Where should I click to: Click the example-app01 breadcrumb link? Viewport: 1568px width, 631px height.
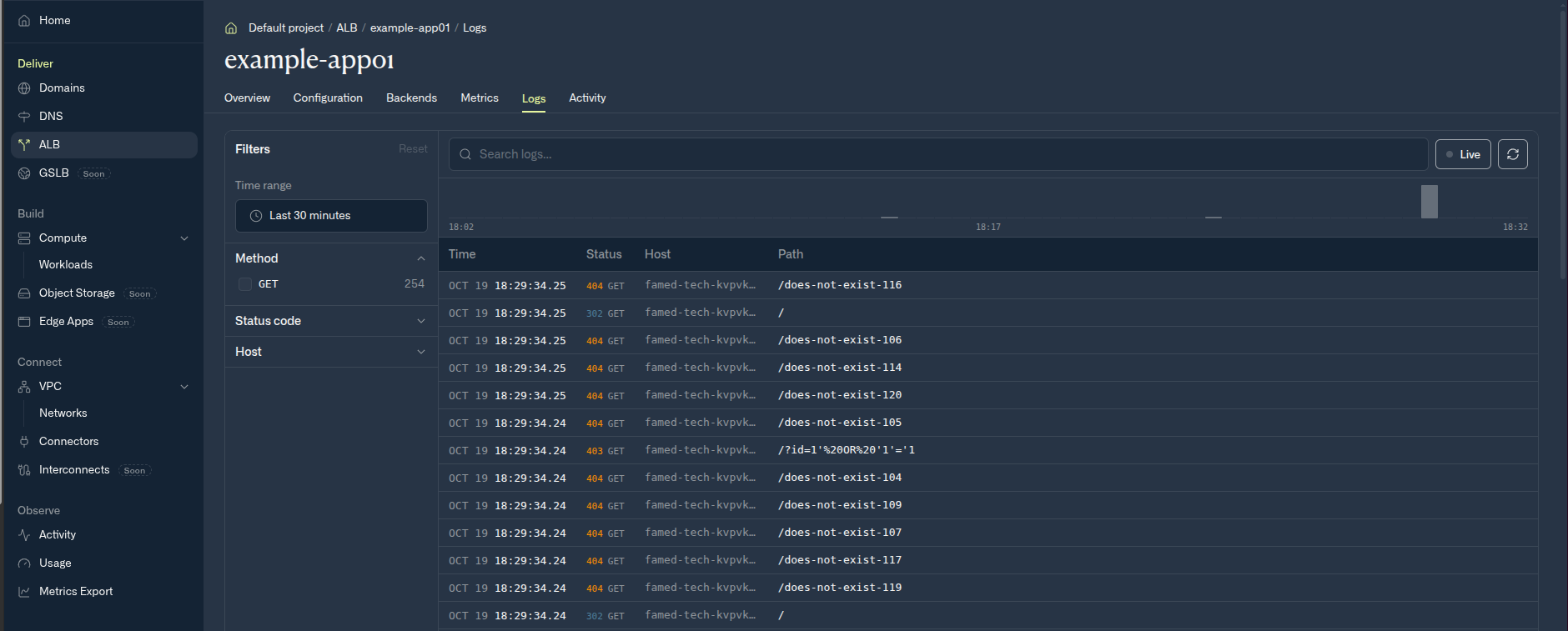tap(410, 28)
